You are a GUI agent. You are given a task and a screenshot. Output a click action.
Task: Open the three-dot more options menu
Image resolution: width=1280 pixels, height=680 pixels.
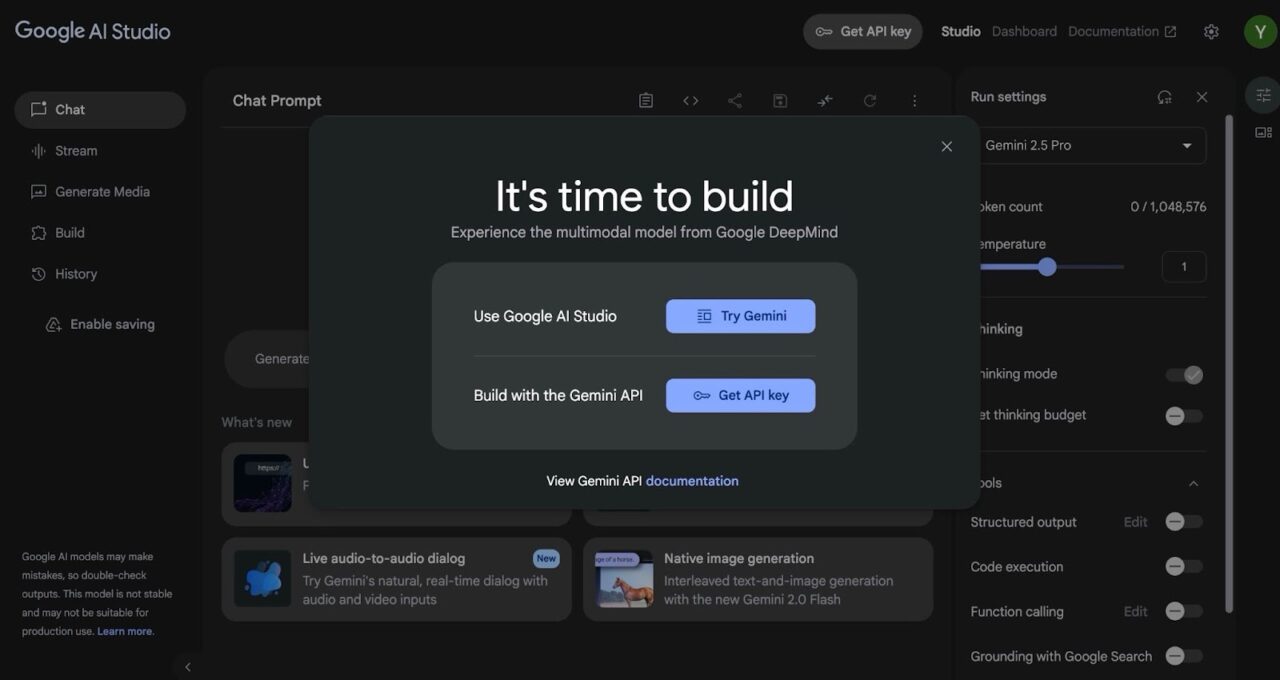pos(914,100)
